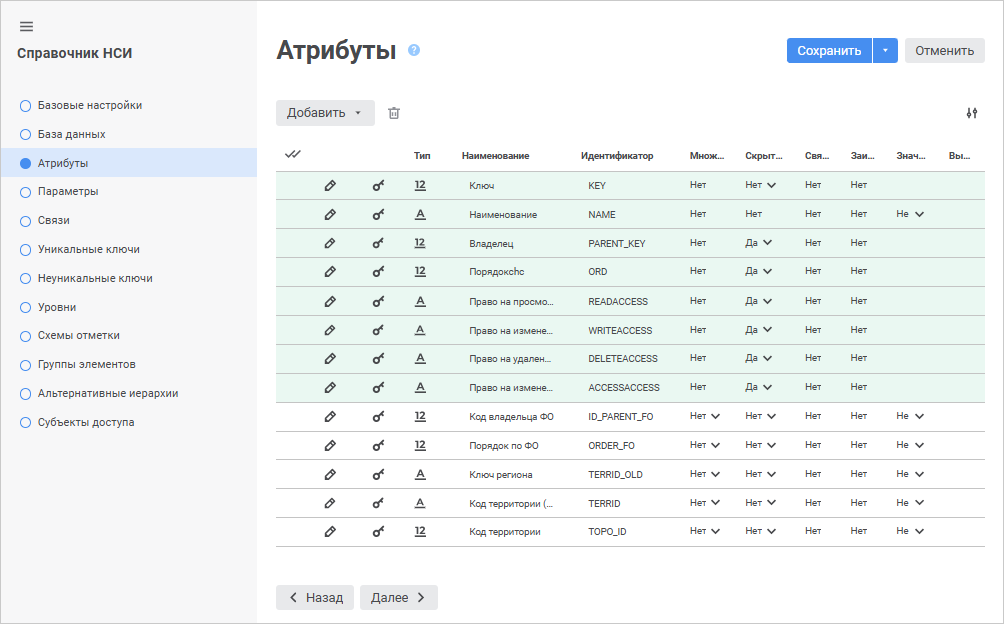Image resolution: width=1004 pixels, height=624 pixels.
Task: Edit the KEY attribute pencil icon
Action: pyautogui.click(x=330, y=185)
